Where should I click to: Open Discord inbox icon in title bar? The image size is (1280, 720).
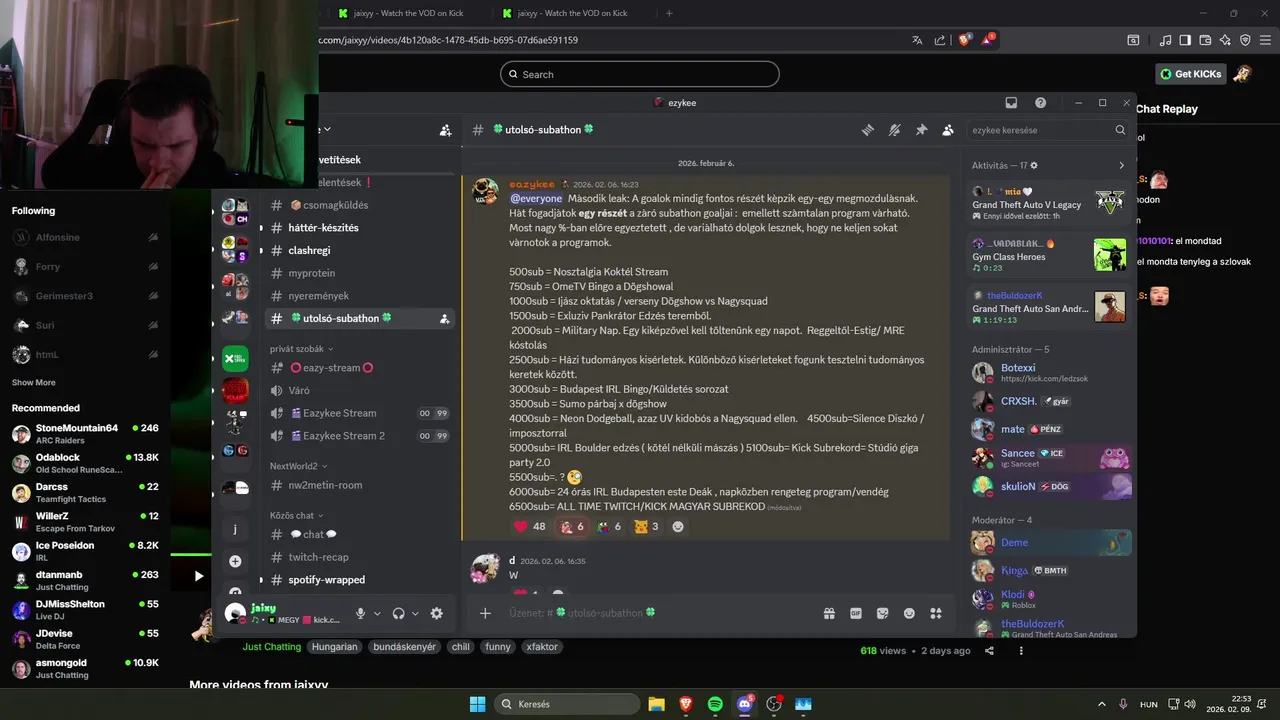[x=1011, y=103]
